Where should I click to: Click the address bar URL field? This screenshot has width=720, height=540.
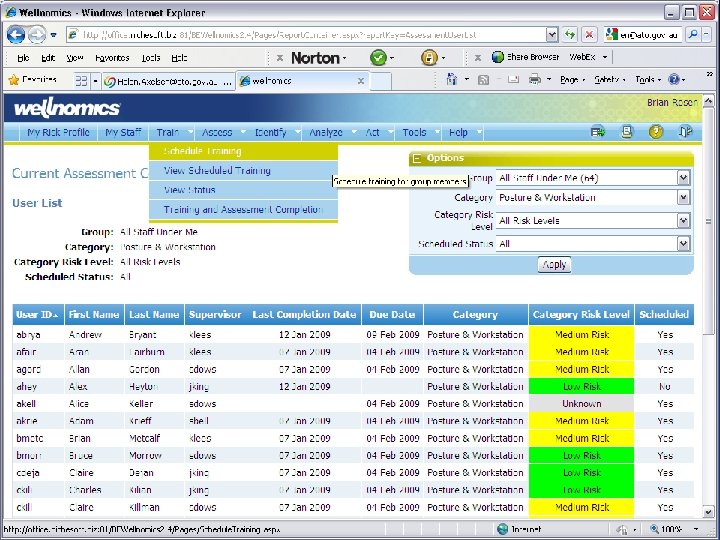307,34
